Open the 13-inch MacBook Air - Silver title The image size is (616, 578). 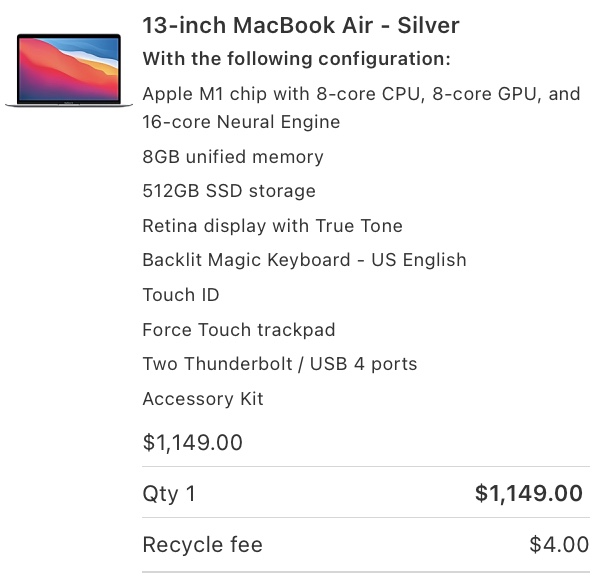pyautogui.click(x=301, y=25)
